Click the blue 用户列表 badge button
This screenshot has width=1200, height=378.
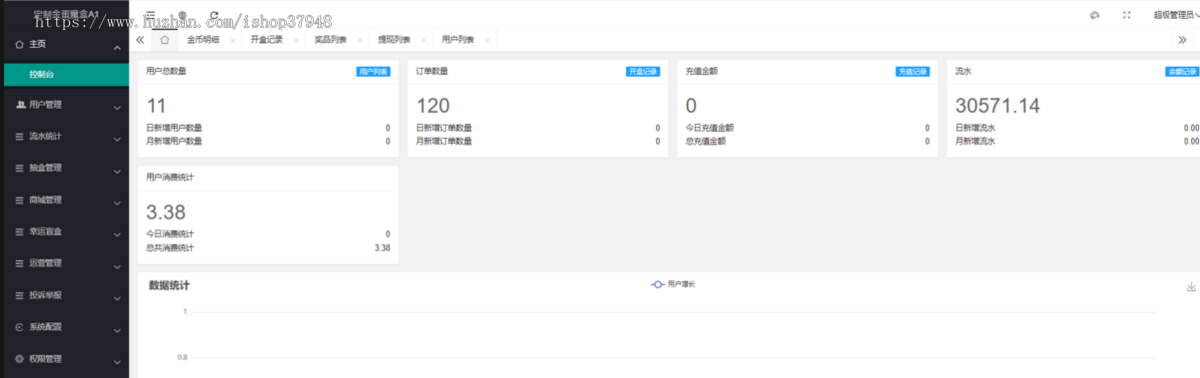tap(373, 72)
